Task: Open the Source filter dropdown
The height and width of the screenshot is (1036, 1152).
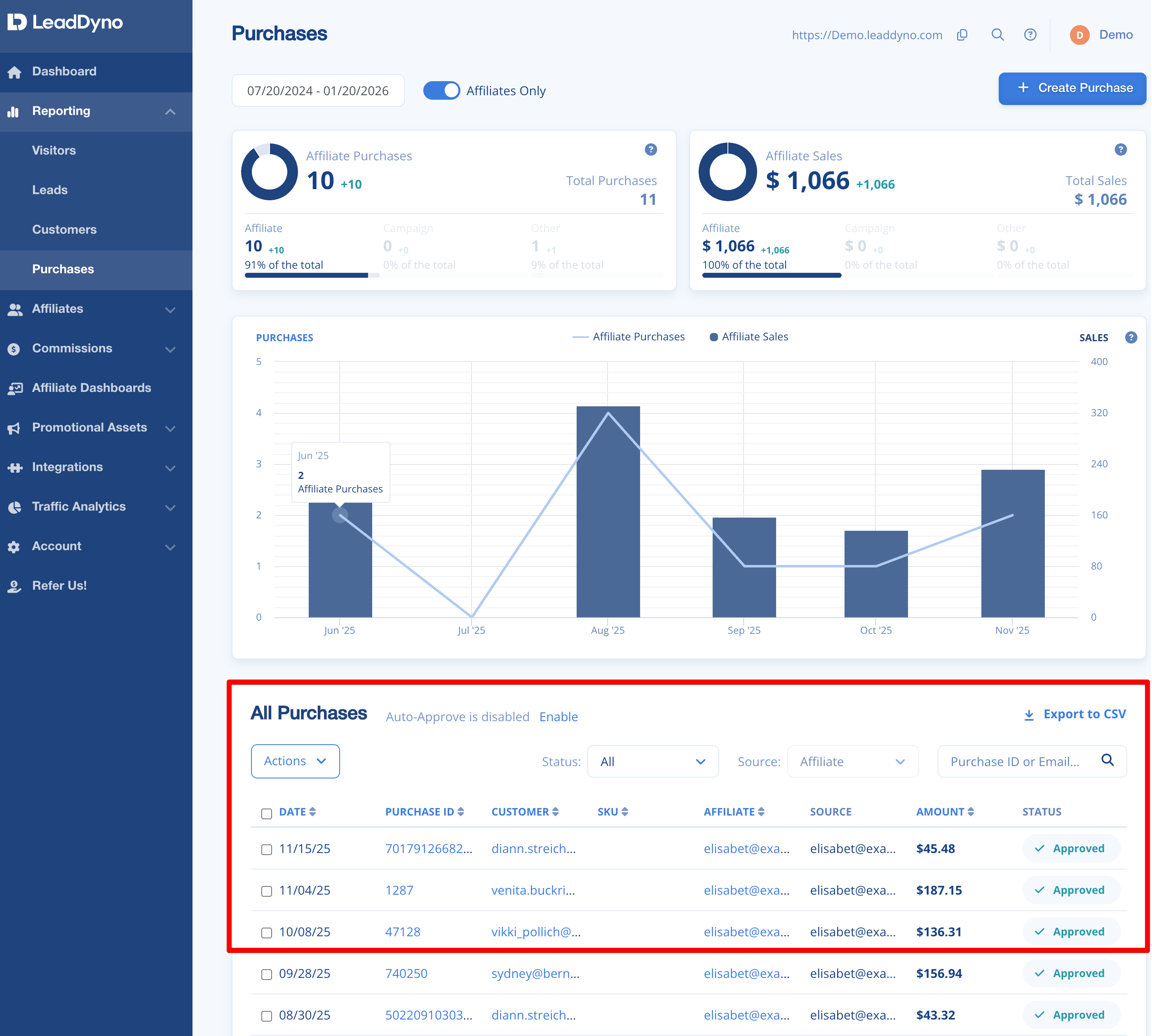Action: click(x=852, y=761)
